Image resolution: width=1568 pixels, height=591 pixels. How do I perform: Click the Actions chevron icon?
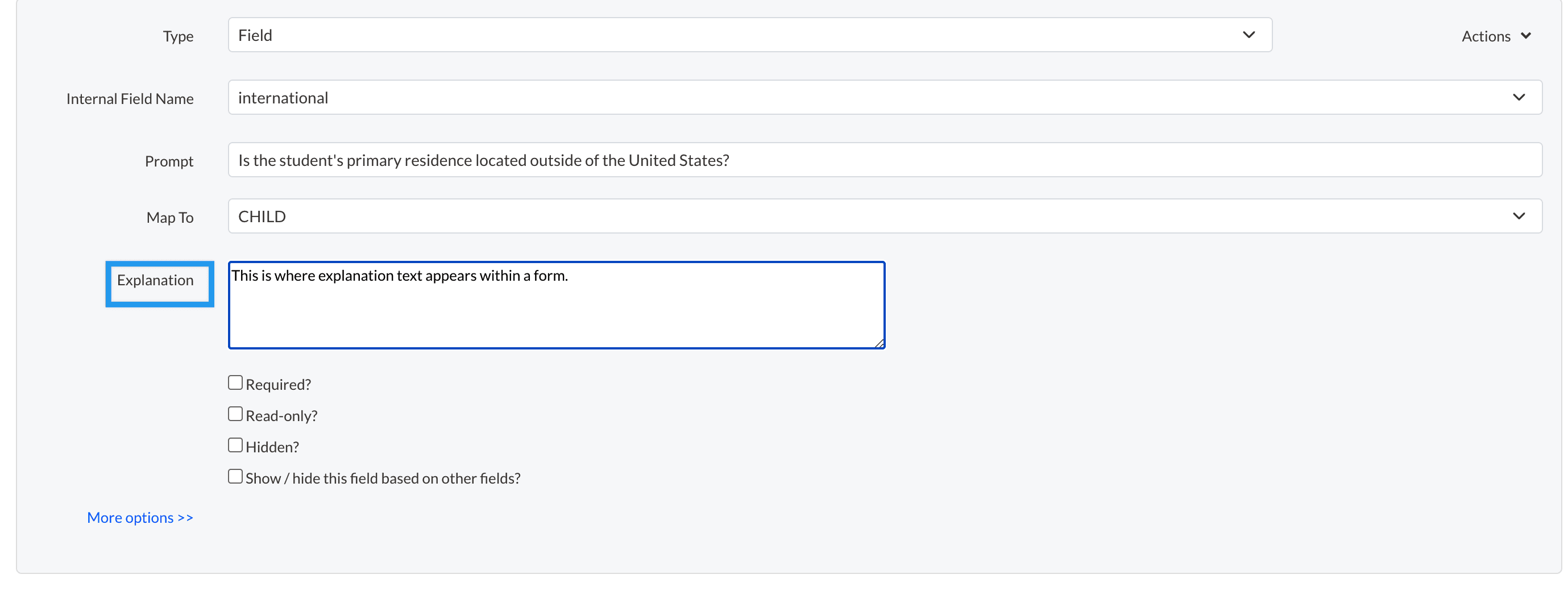pyautogui.click(x=1525, y=36)
